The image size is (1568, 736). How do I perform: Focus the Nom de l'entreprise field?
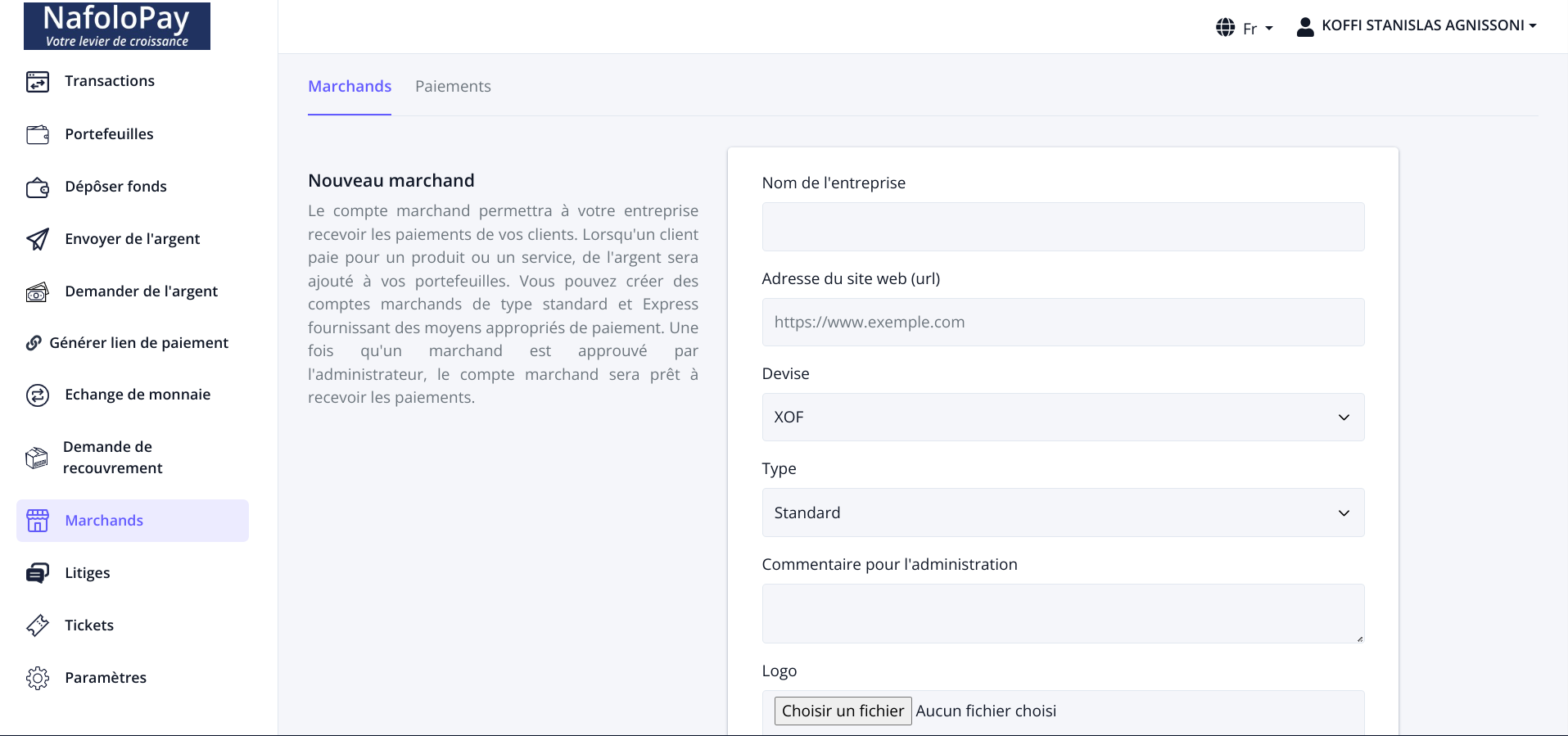[x=1063, y=227]
